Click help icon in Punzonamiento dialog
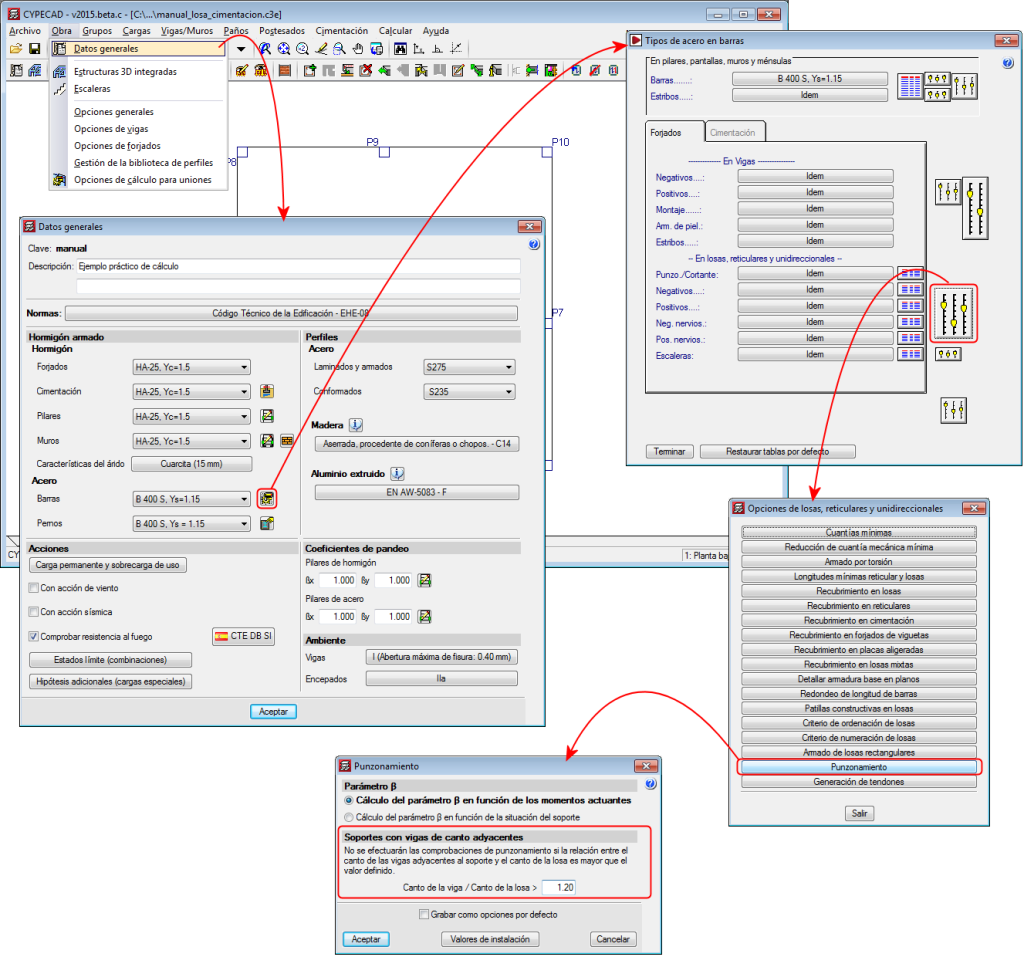 pyautogui.click(x=650, y=784)
